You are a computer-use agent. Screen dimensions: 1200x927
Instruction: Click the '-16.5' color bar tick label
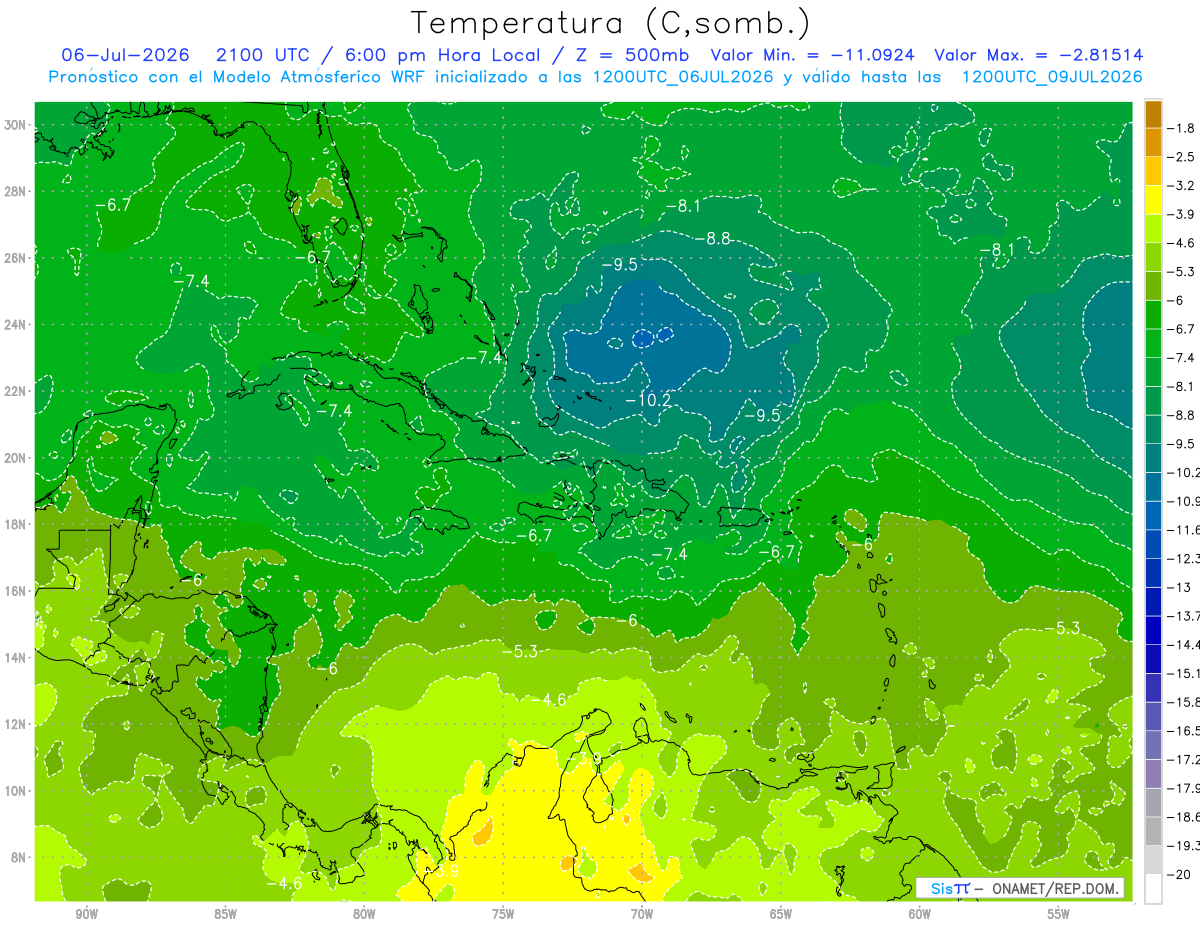pyautogui.click(x=1184, y=730)
